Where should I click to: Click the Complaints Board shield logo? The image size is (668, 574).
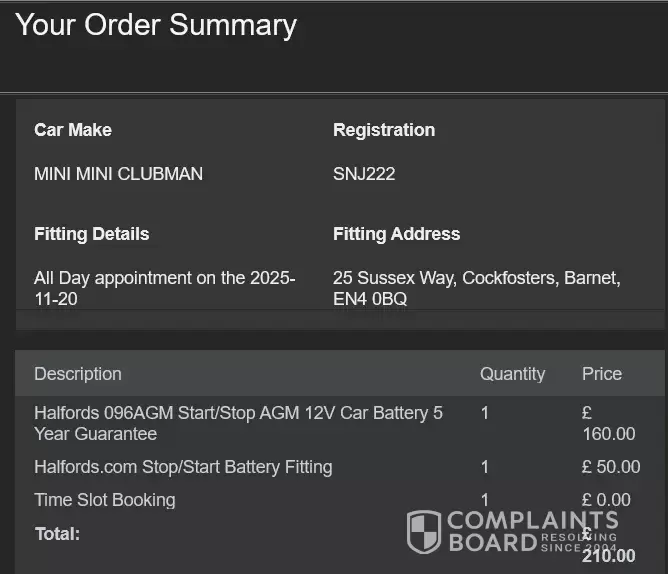(x=424, y=532)
